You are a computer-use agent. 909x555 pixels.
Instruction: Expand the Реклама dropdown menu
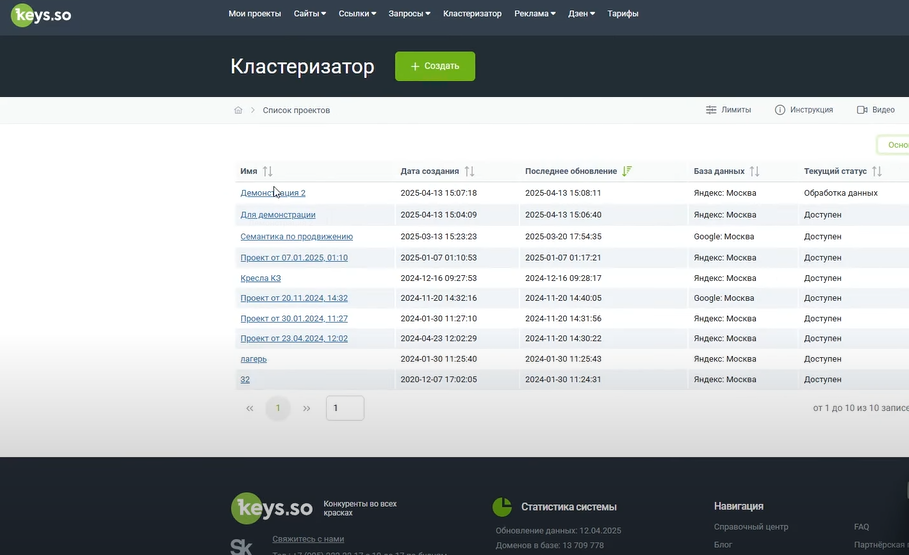535,13
